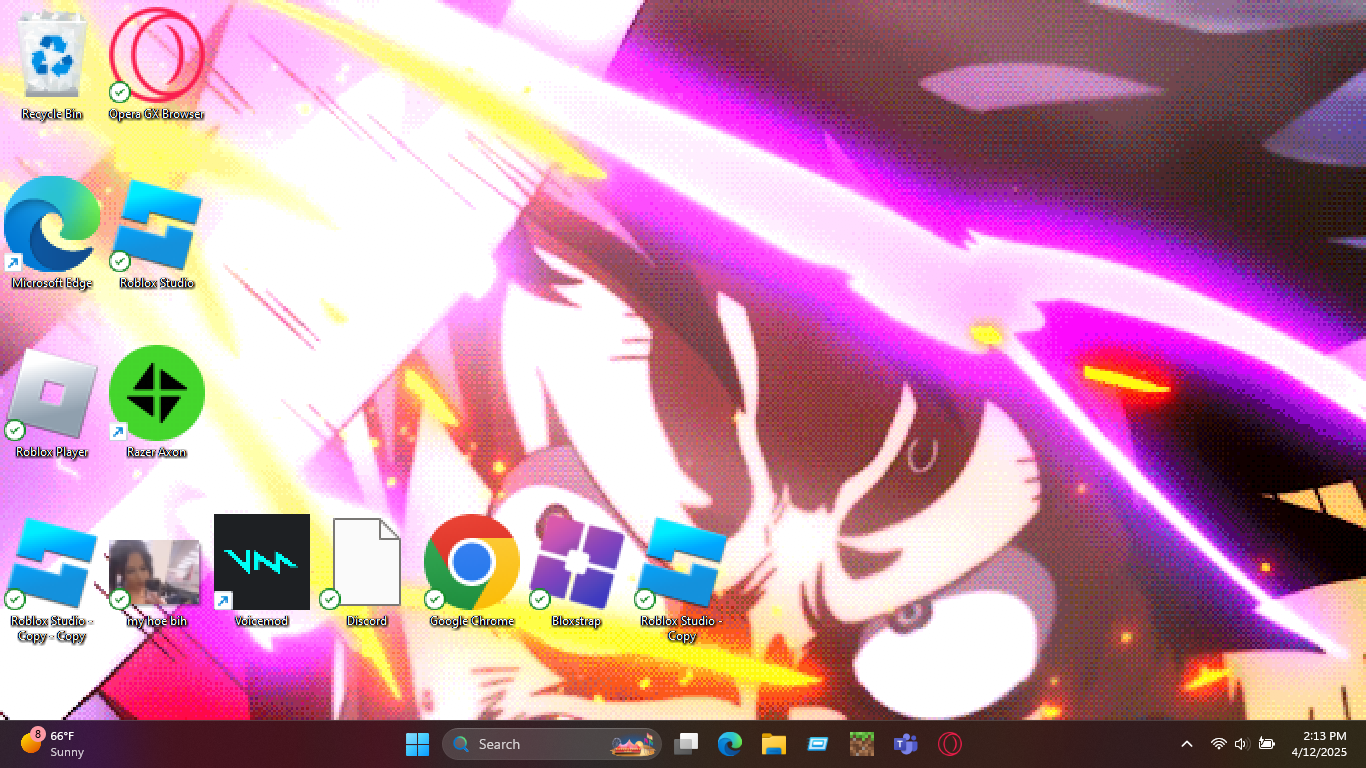1366x768 pixels.
Task: Select the icon labeled 'Roblox Studio - Copy'
Action: pos(682,579)
